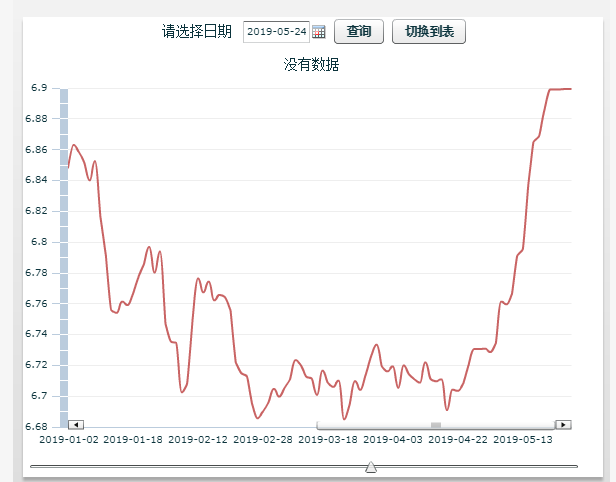
Task: Click the chart scrollbar right arrow
Action: (x=563, y=425)
